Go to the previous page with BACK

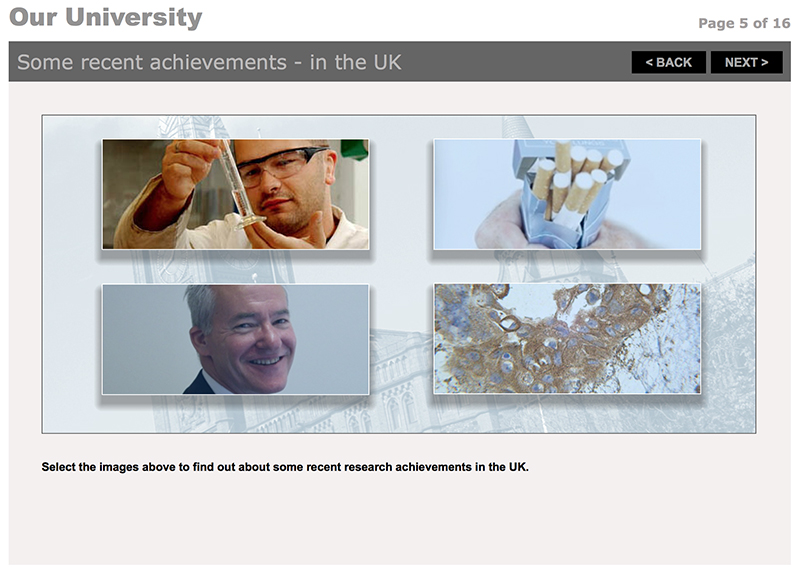pos(668,62)
